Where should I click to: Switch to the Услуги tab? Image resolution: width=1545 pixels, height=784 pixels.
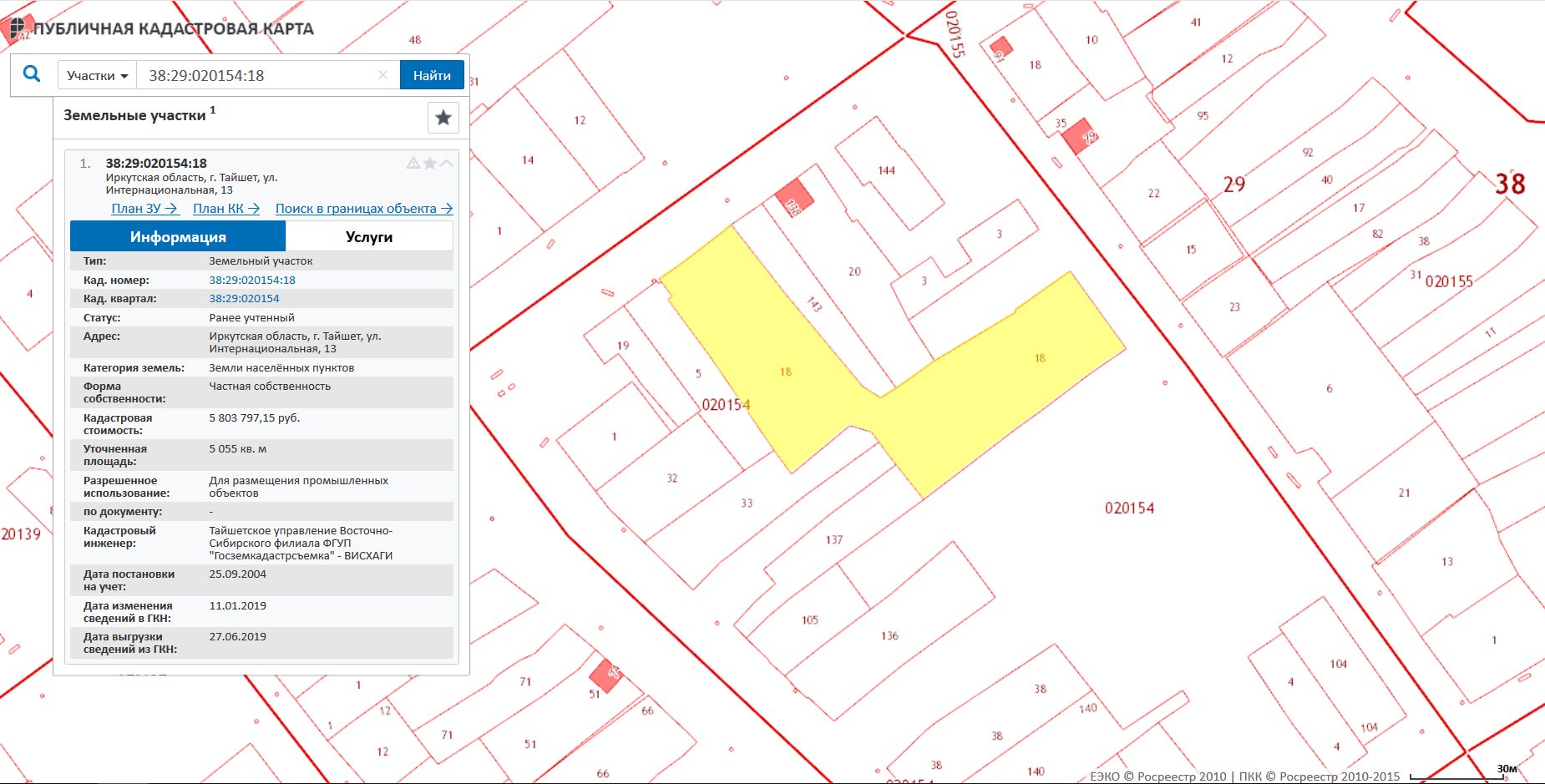(369, 237)
